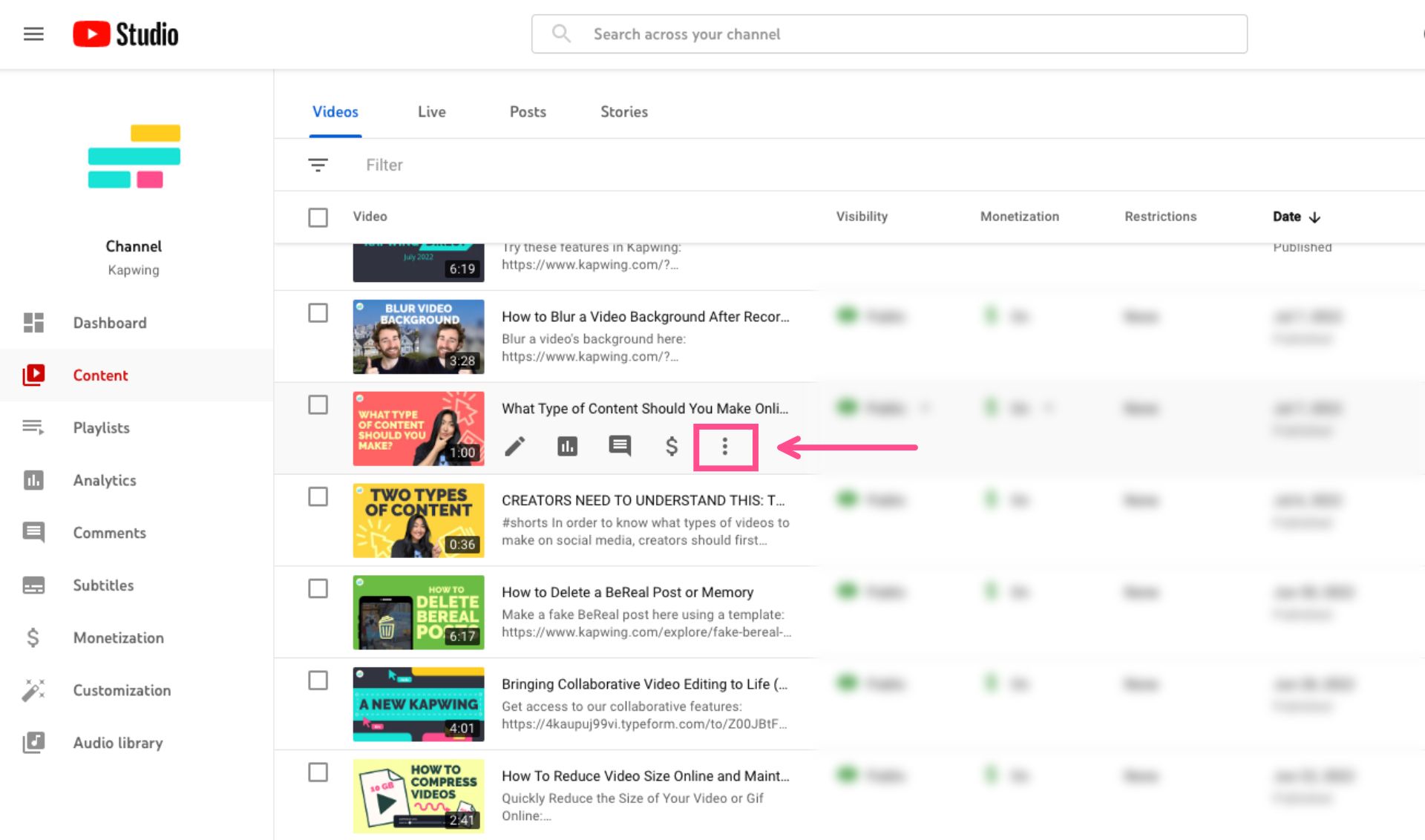Screen dimensions: 1425x840
Task: Click the filter icon above the video list
Action: (x=318, y=165)
